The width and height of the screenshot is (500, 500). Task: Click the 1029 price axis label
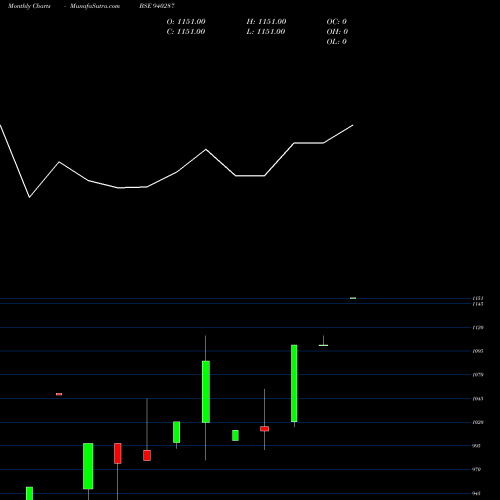tap(478, 422)
